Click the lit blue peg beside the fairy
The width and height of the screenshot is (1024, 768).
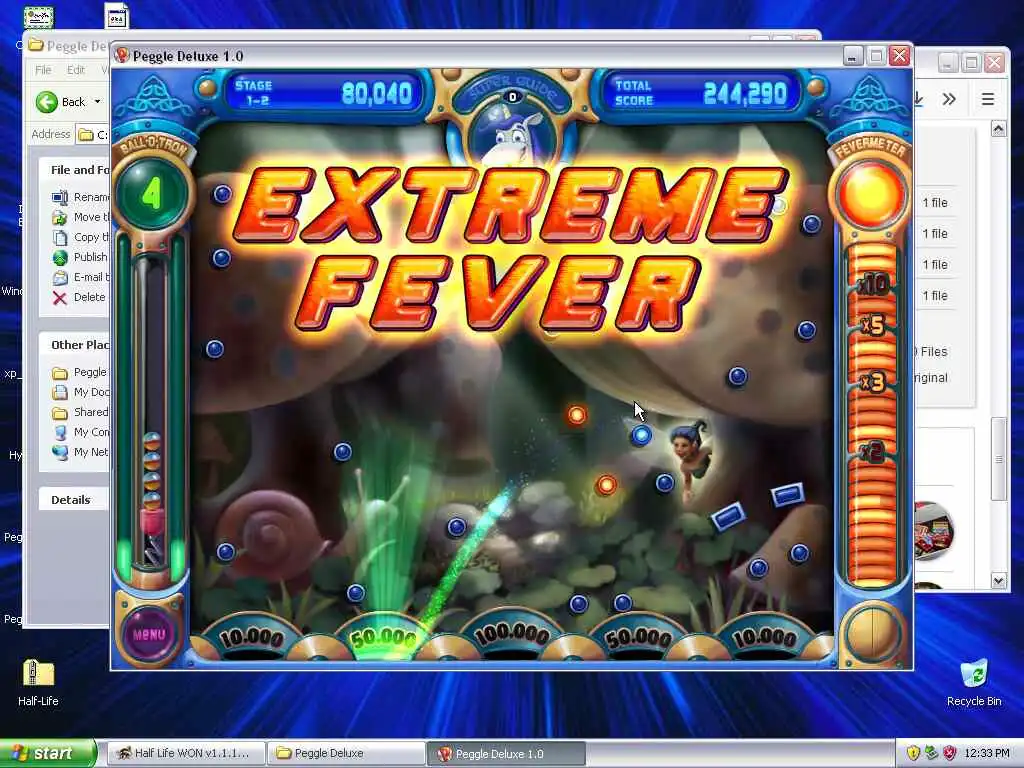click(x=641, y=435)
